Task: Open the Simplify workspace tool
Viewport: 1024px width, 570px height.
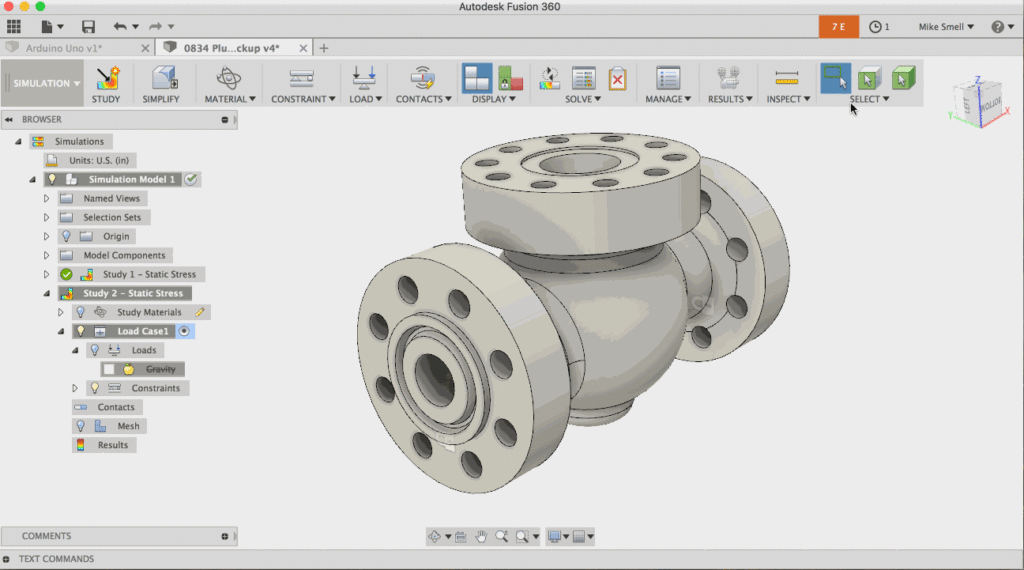Action: pos(161,79)
